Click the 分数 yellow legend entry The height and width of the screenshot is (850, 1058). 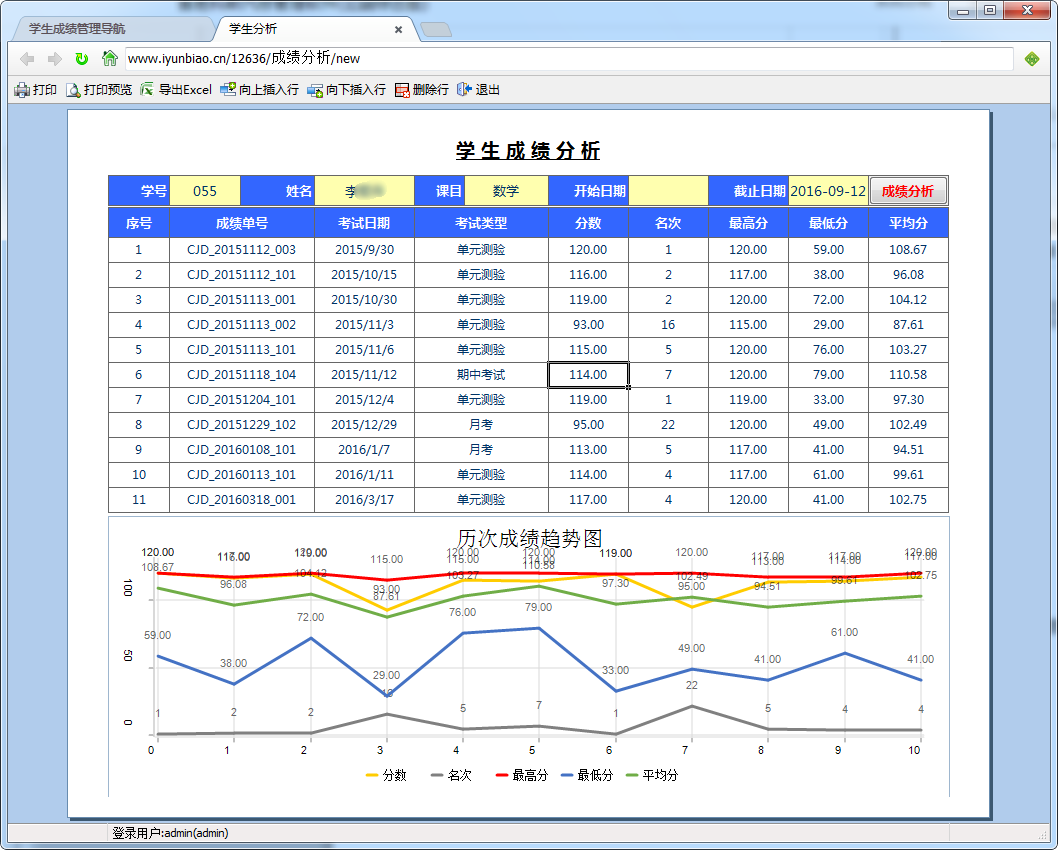[387, 775]
